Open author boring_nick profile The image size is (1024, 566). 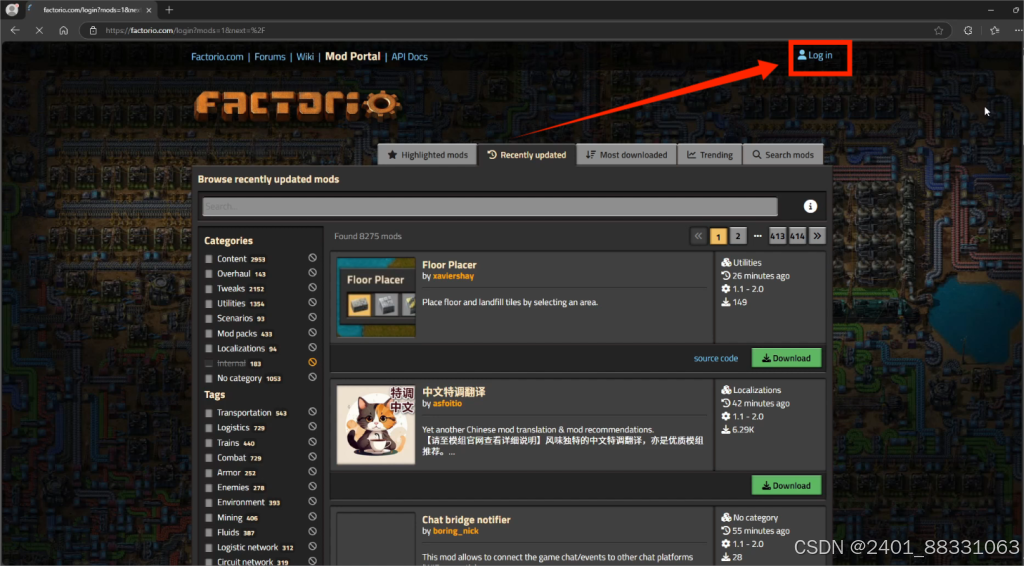pyautogui.click(x=456, y=531)
